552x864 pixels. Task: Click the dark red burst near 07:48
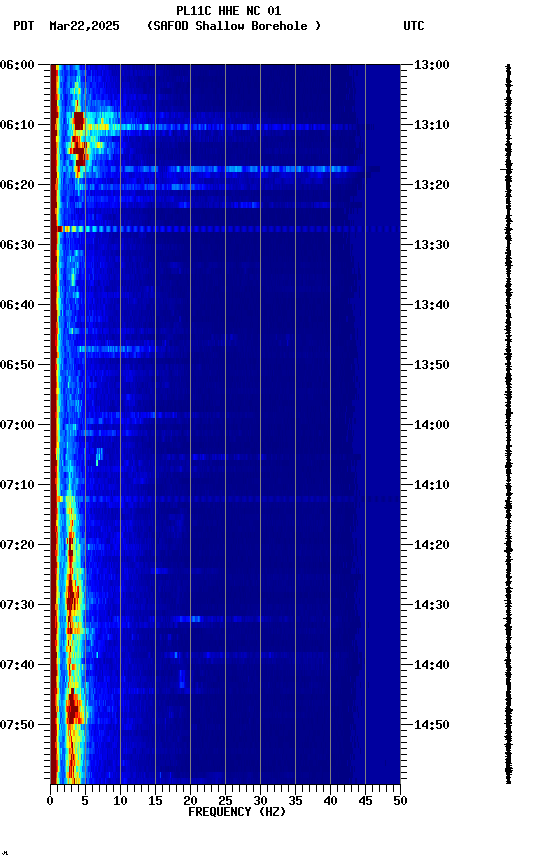coord(73,707)
